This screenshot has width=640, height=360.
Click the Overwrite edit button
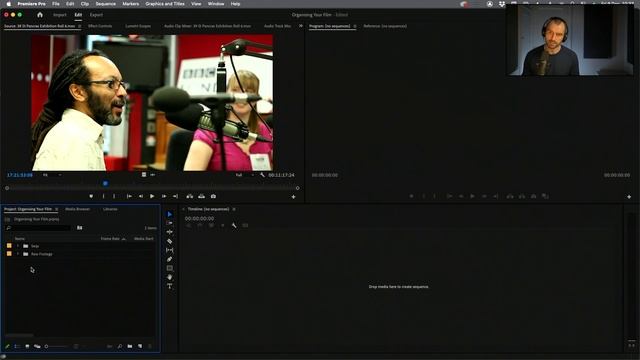coord(202,196)
